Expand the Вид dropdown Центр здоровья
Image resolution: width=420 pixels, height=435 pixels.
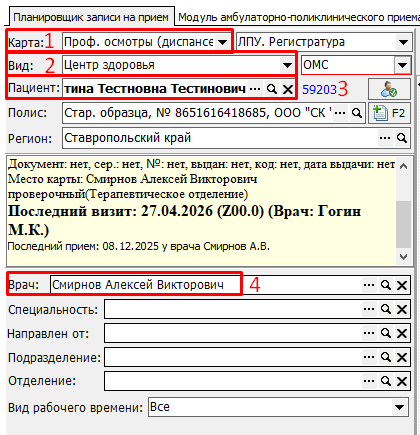click(287, 65)
